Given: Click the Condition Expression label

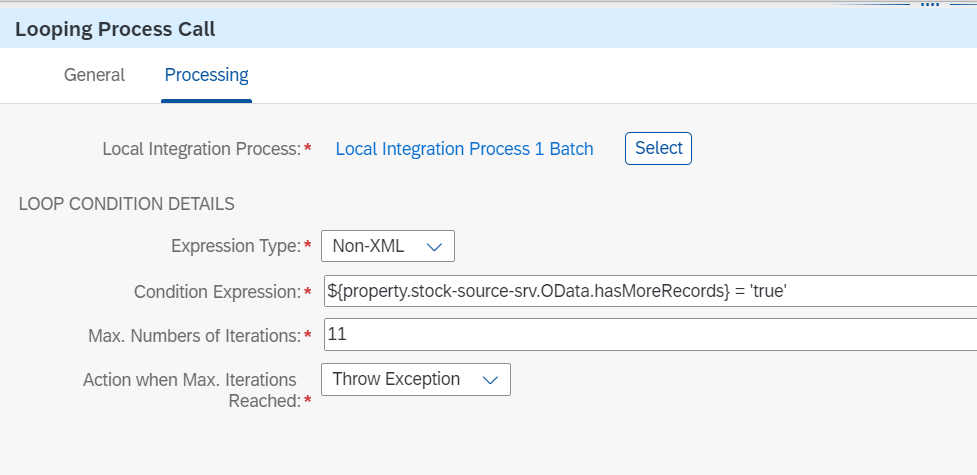Looking at the screenshot, I should point(216,291).
